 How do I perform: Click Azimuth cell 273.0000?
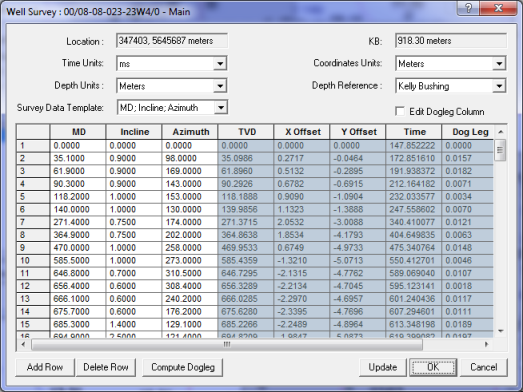coord(190,261)
